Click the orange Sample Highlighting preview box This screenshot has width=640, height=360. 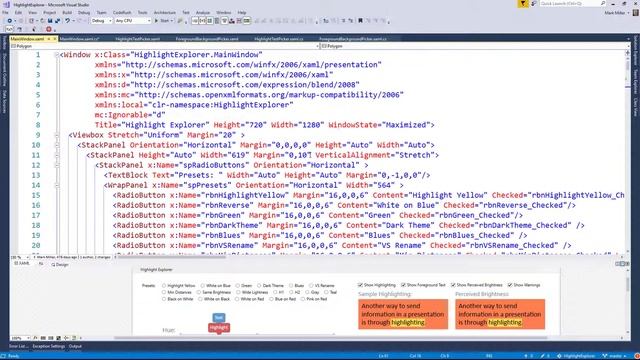[x=403, y=314]
